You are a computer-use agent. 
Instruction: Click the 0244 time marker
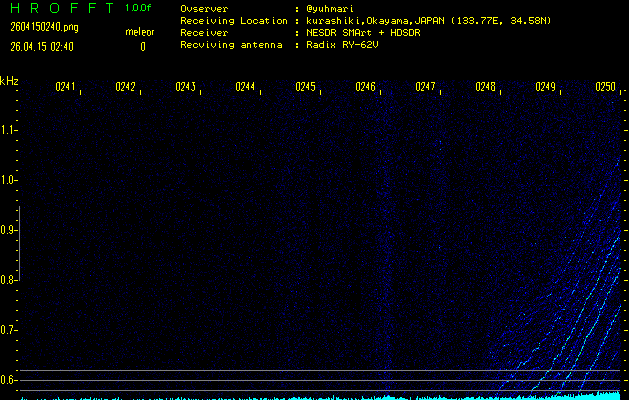(245, 87)
